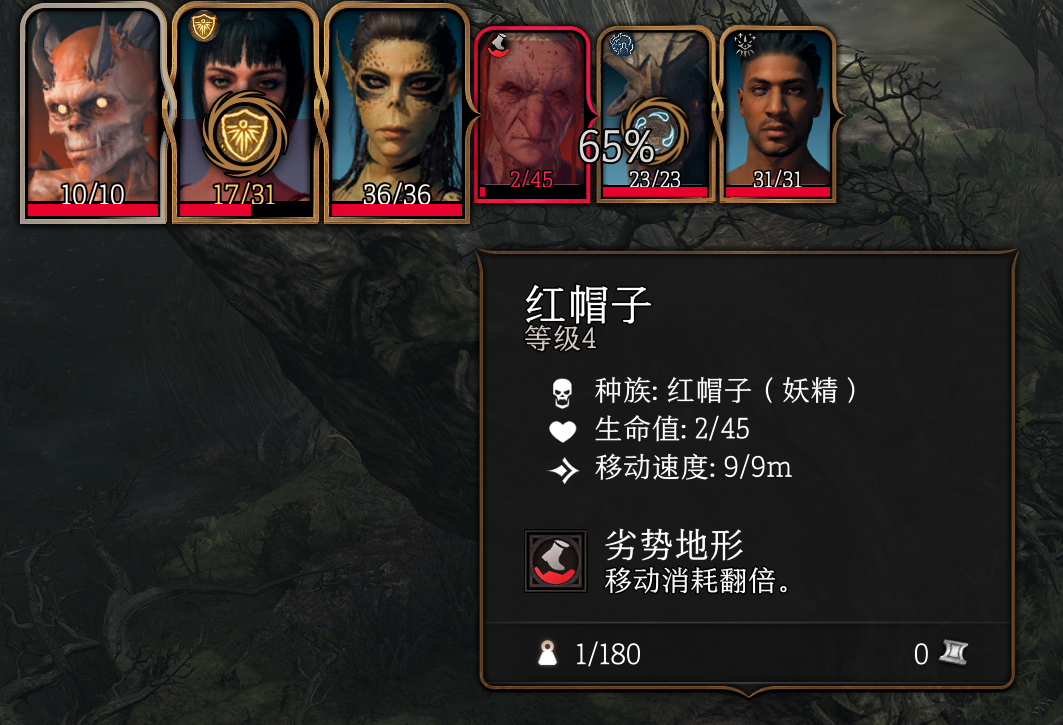Click the difficult terrain boot icon in the tooltip
Viewport: 1063px width, 725px height.
point(556,561)
